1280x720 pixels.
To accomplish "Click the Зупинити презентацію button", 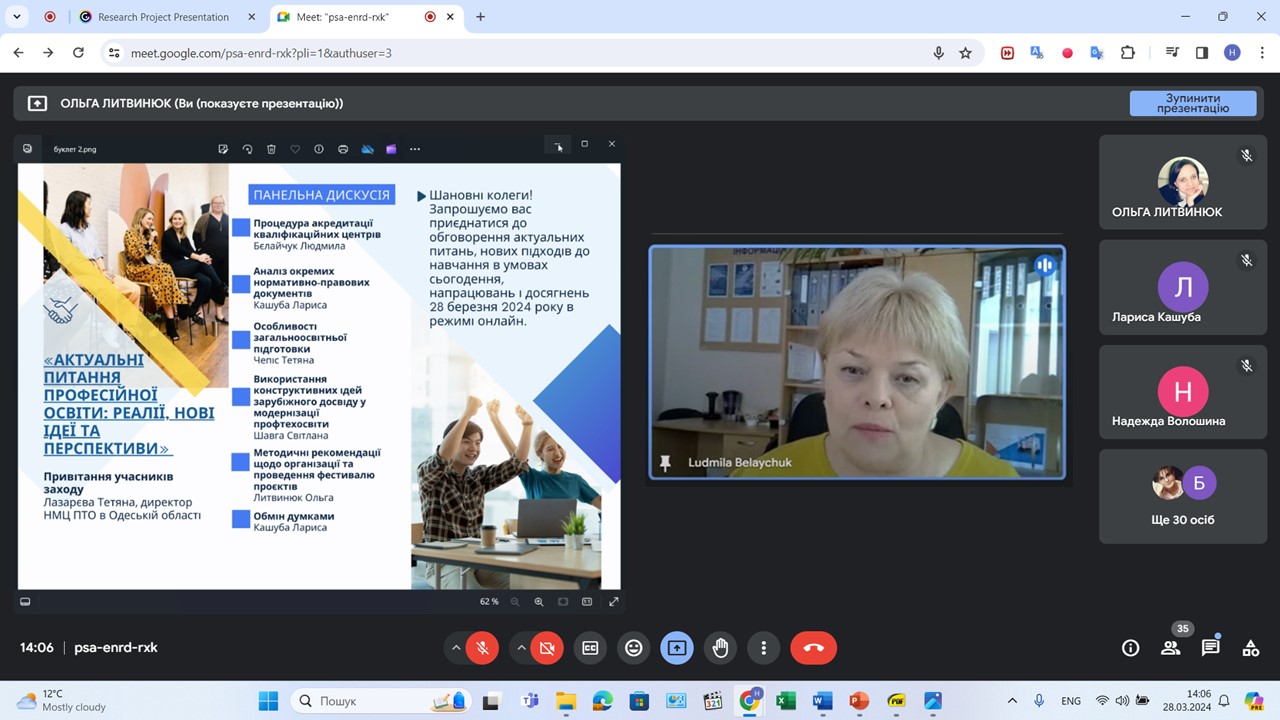I will (1192, 103).
